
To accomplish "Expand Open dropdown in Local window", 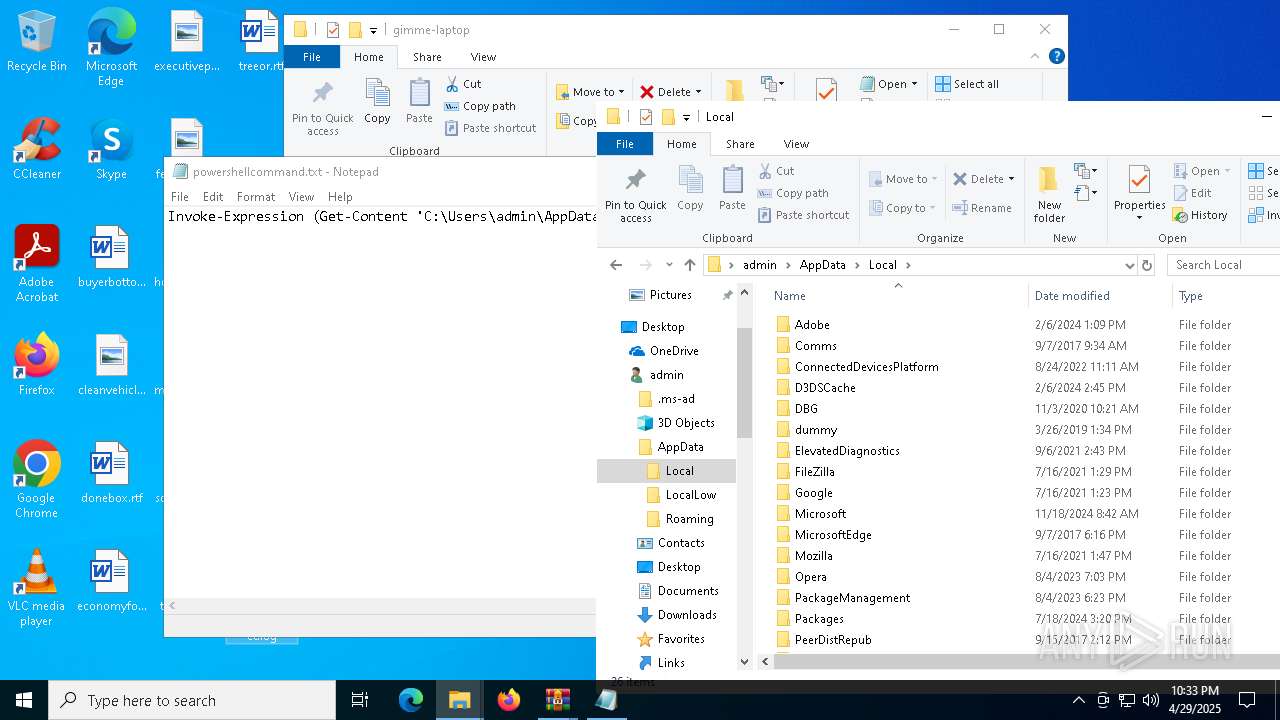I will pyautogui.click(x=1229, y=171).
